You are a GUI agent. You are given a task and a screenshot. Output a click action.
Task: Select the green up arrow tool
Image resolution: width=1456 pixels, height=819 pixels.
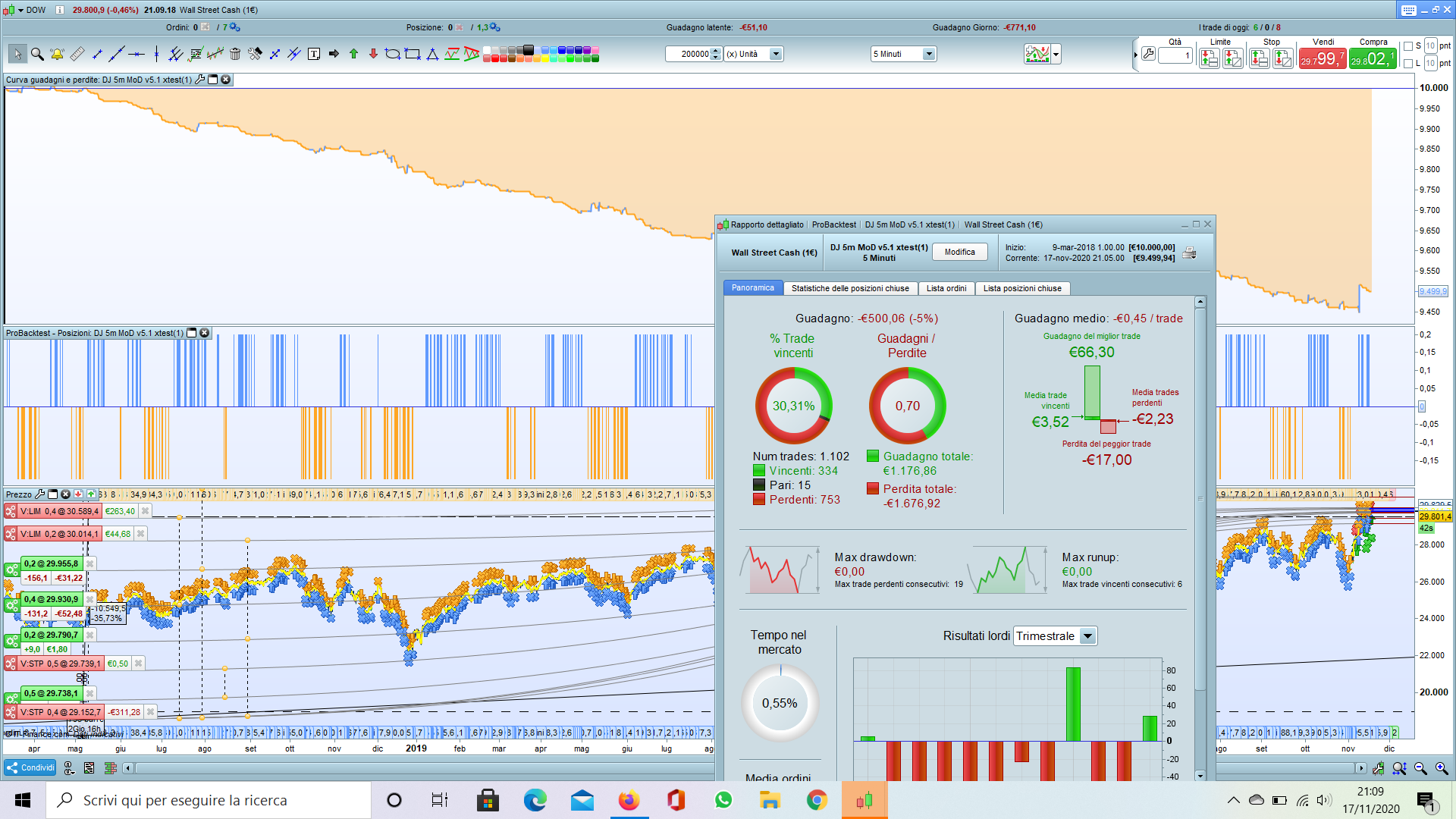353,54
